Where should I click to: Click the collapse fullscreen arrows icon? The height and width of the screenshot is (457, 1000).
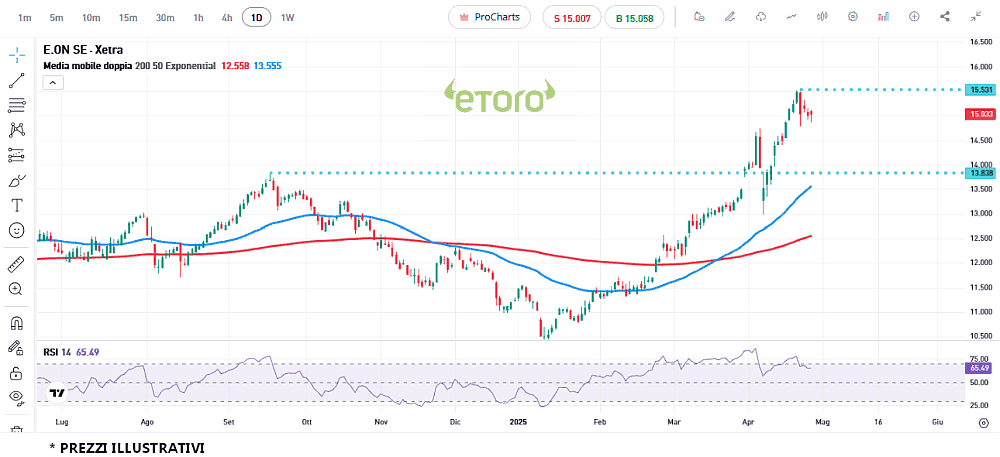[x=976, y=17]
